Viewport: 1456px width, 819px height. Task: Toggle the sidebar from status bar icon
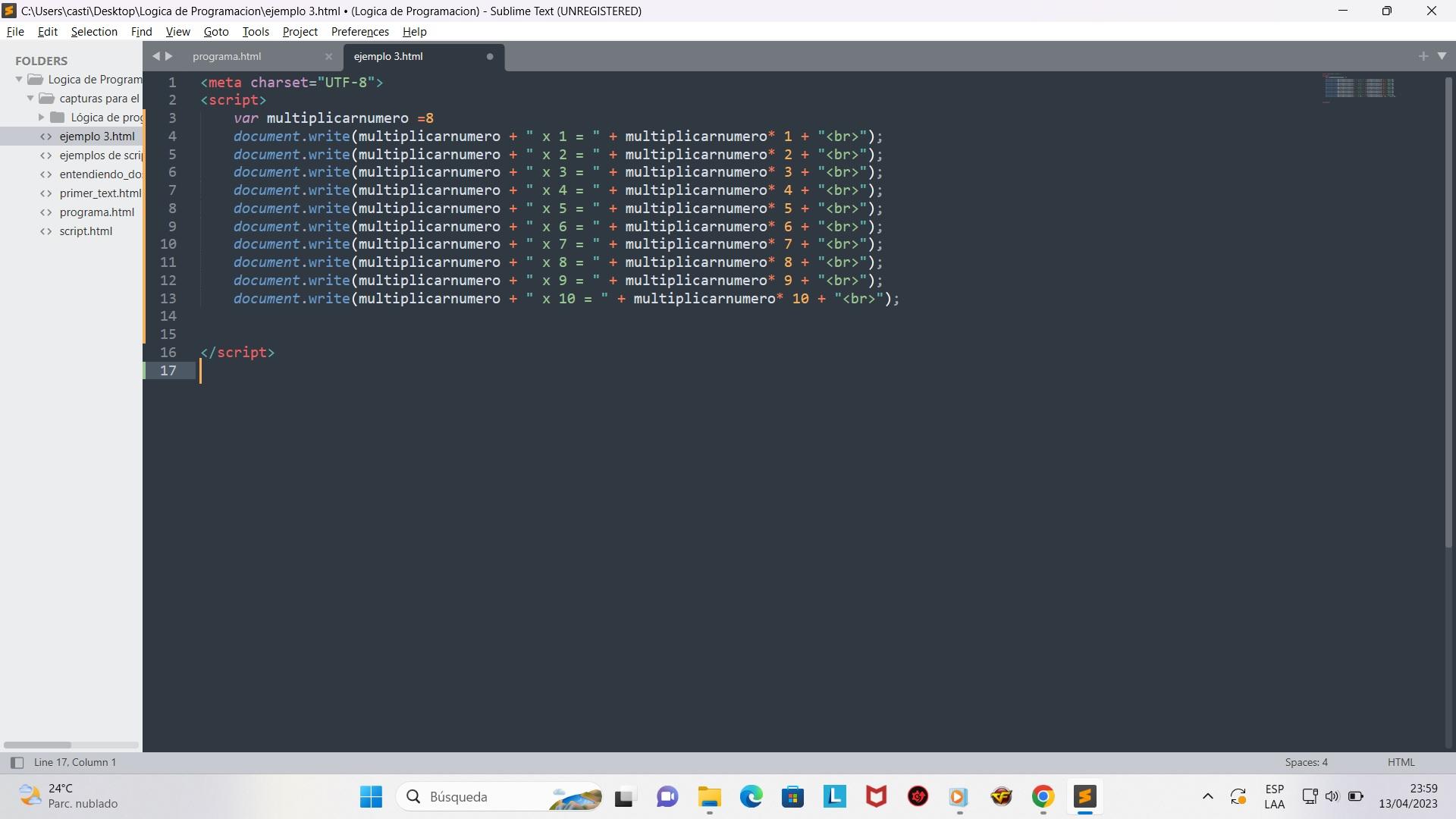pos(17,763)
